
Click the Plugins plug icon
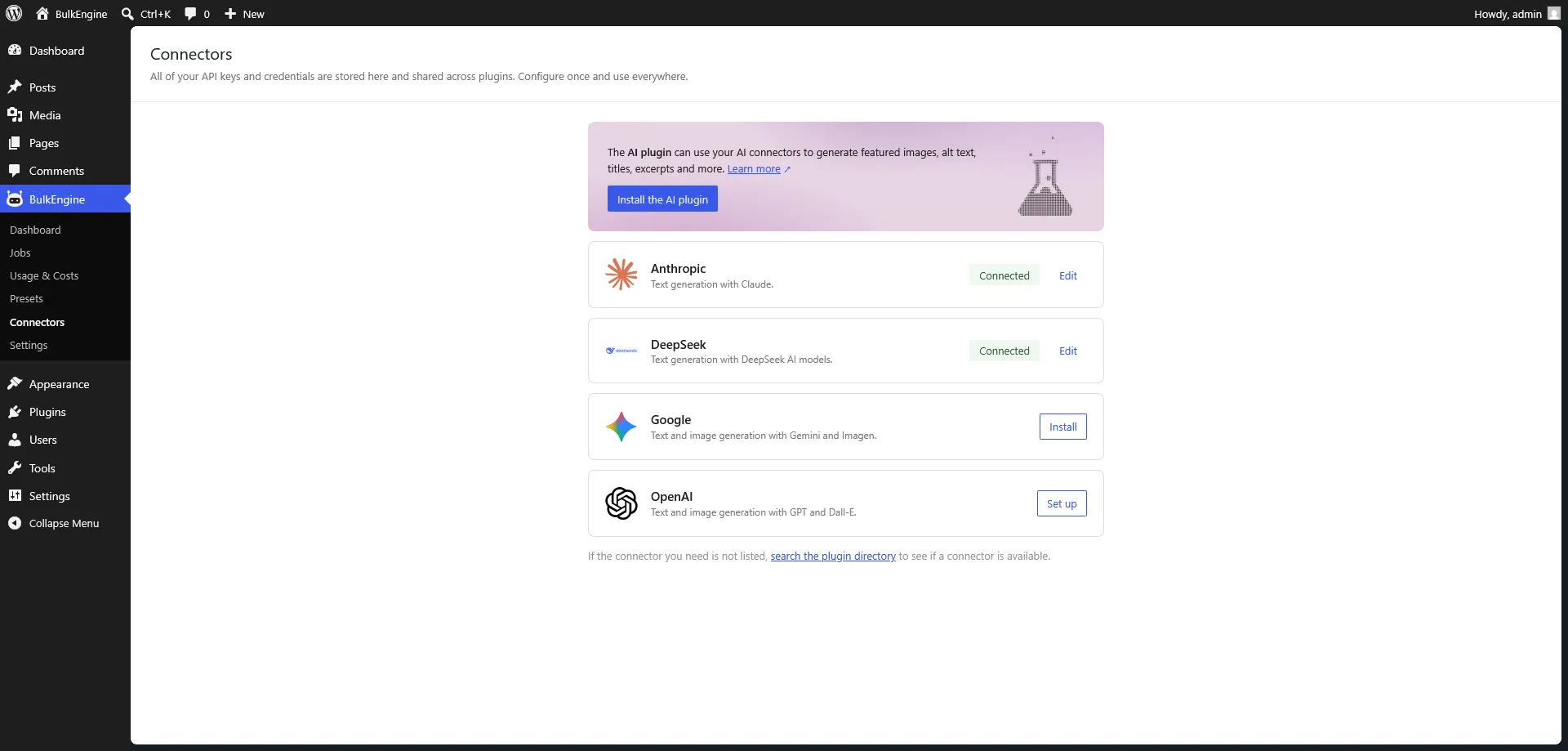pos(15,411)
